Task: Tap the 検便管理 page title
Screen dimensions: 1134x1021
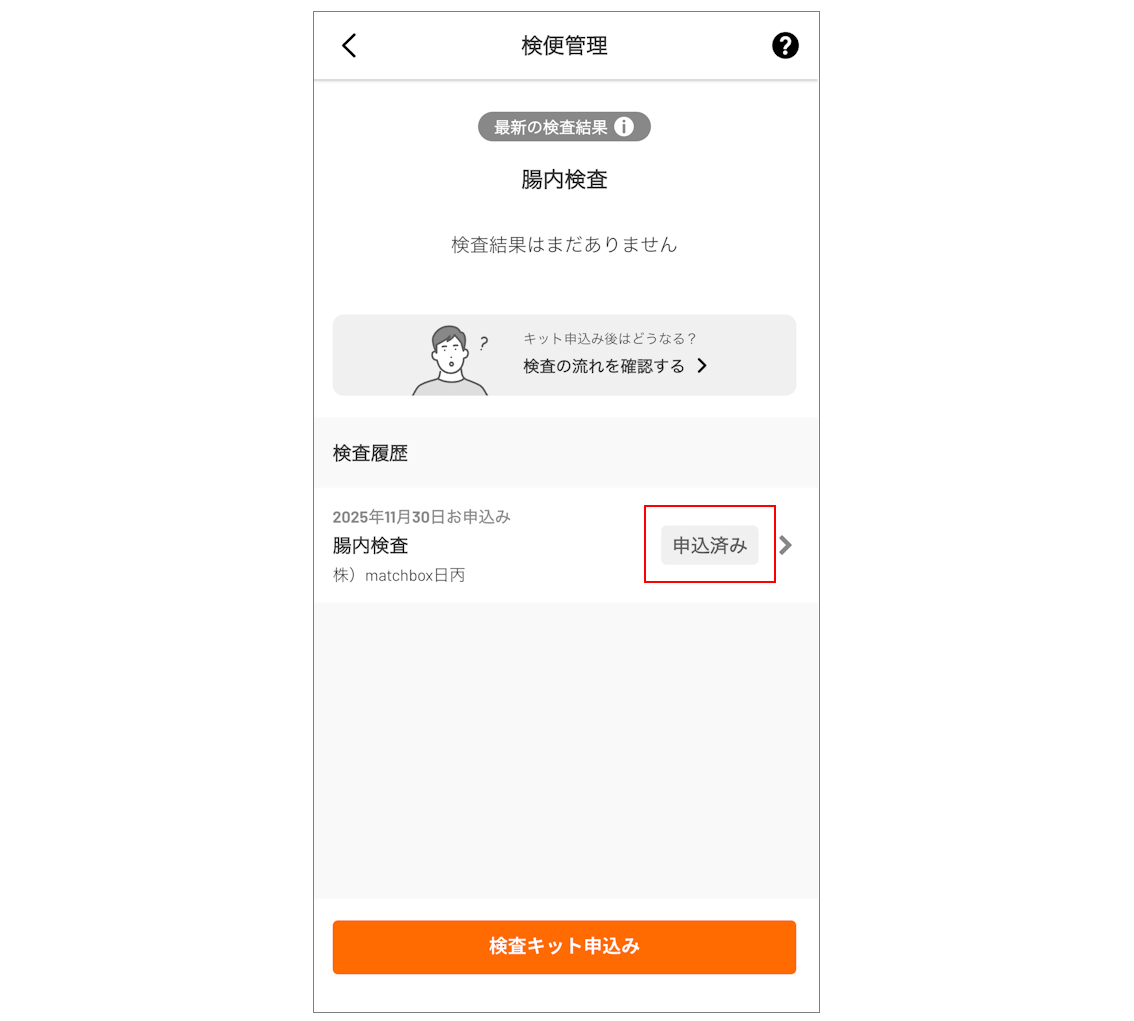Action: (x=564, y=46)
